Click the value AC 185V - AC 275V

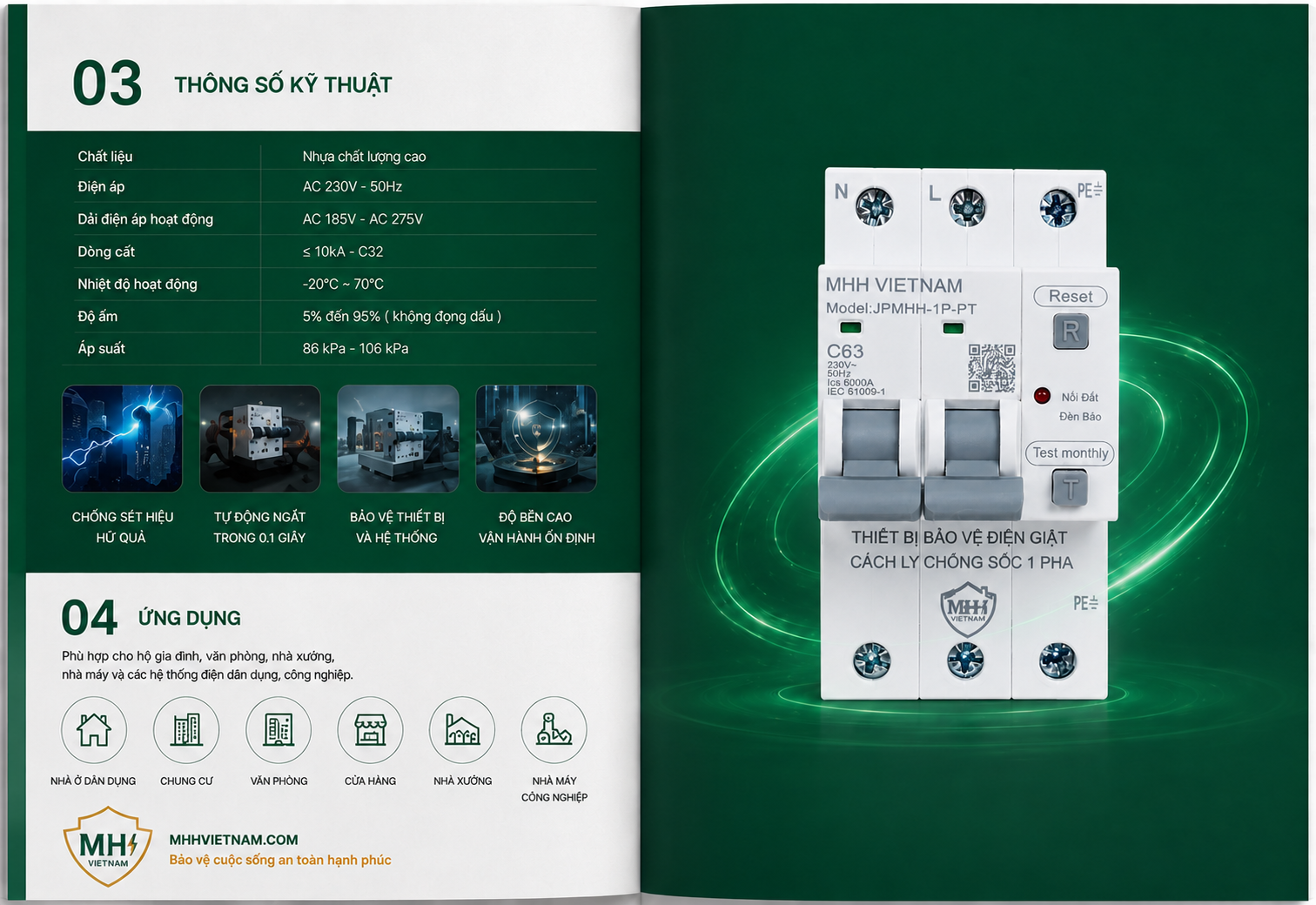tap(363, 219)
